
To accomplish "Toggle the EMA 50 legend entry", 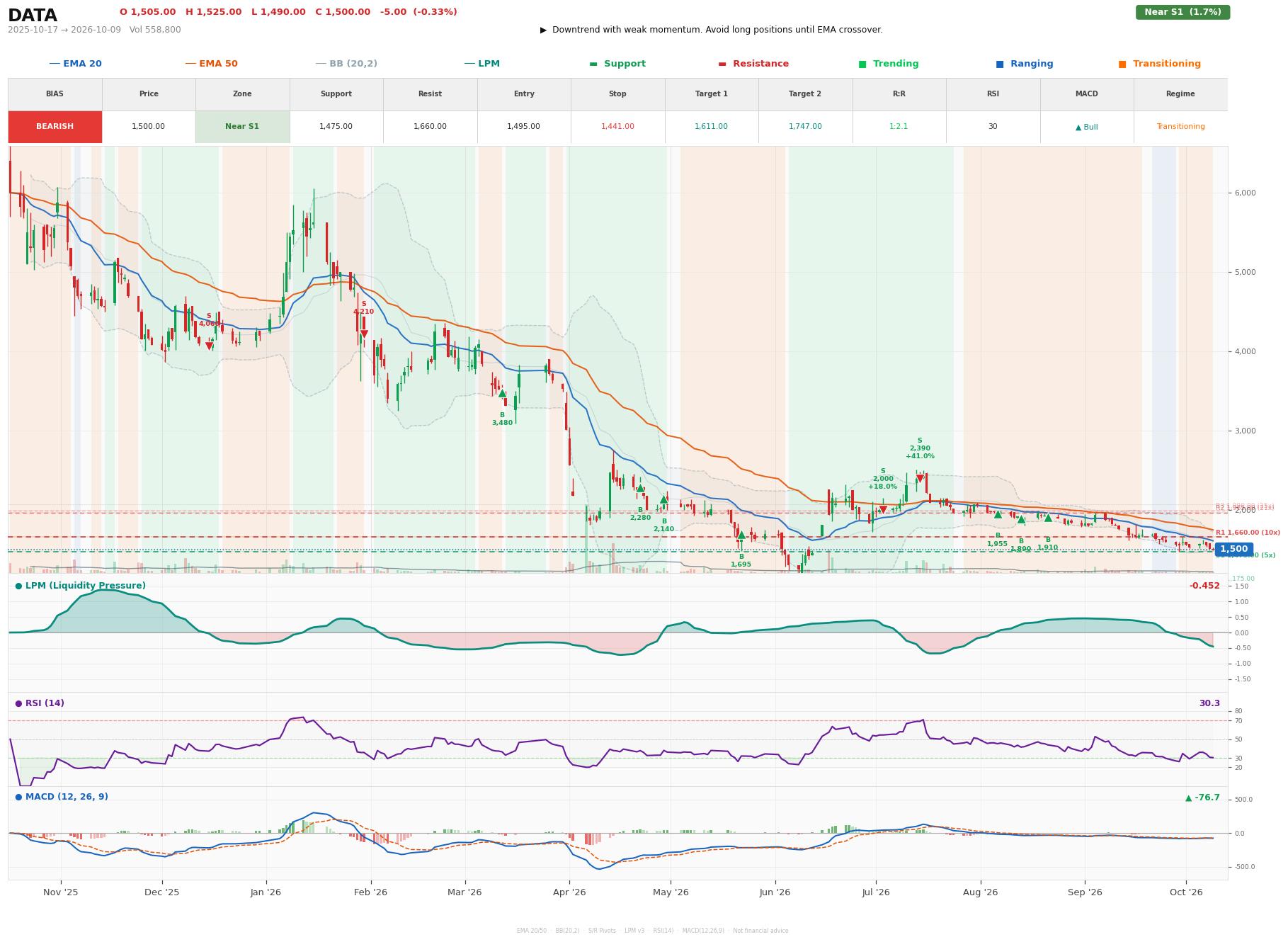I will (x=212, y=64).
